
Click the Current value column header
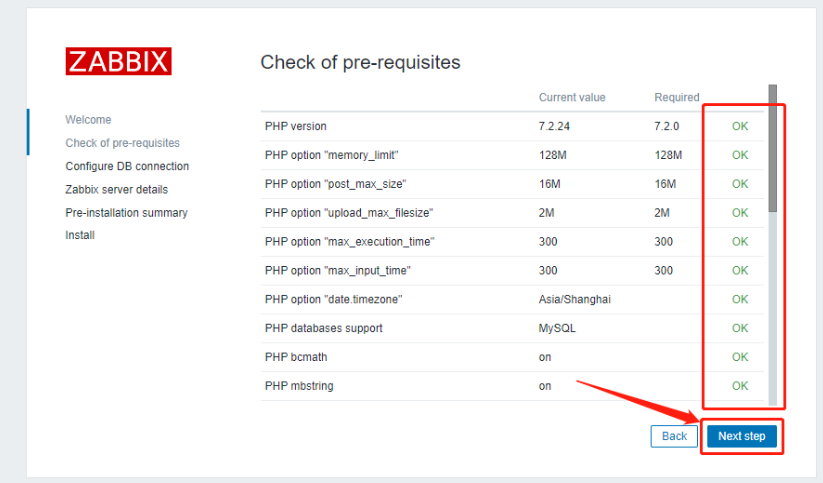tap(572, 97)
